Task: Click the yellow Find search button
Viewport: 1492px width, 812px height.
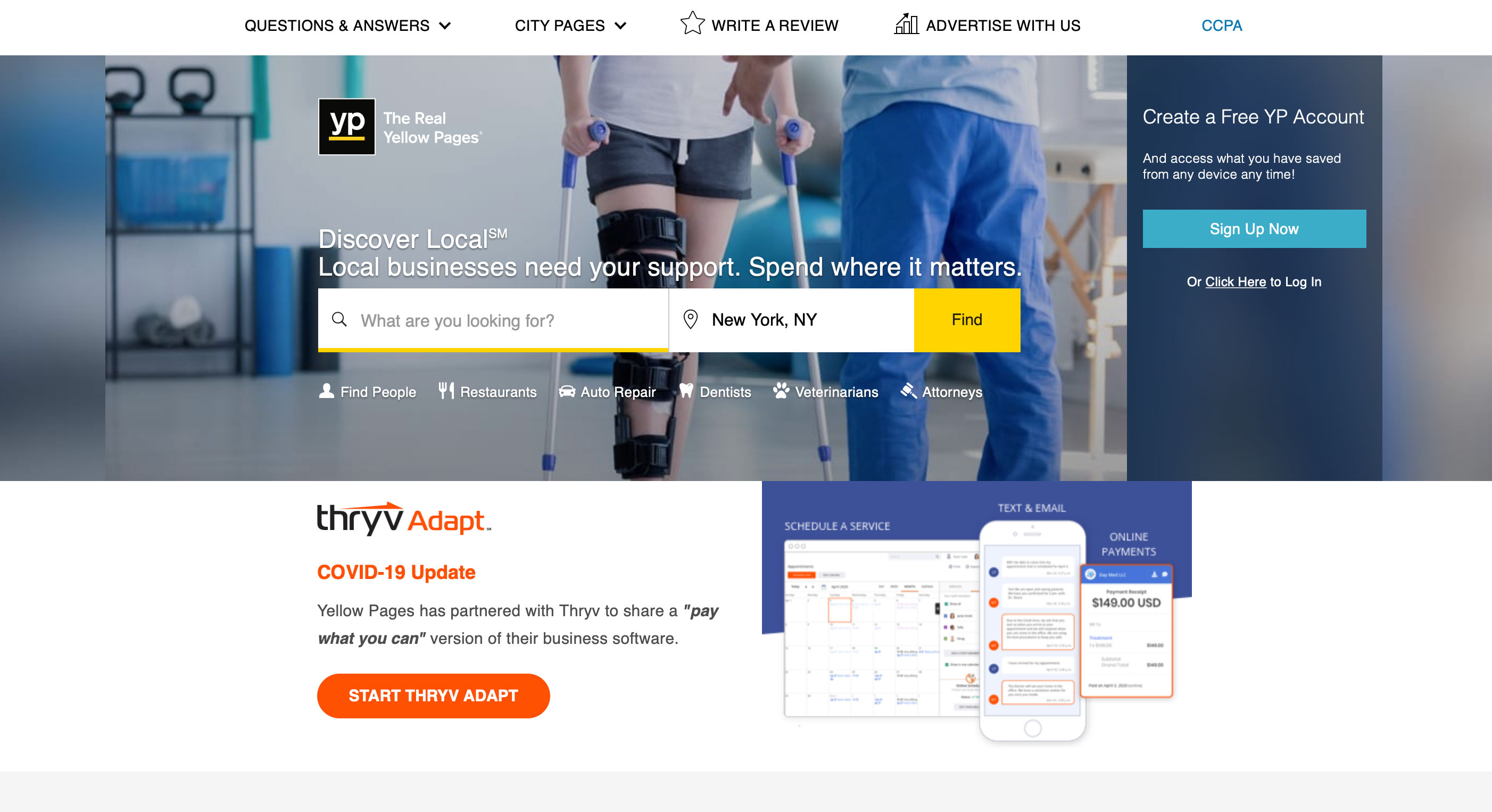Action: (966, 320)
